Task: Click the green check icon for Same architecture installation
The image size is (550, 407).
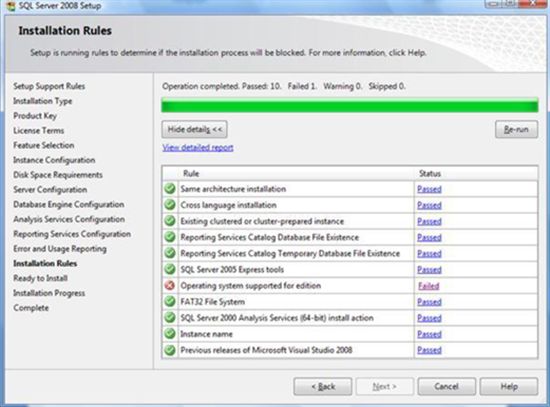Action: [170, 188]
